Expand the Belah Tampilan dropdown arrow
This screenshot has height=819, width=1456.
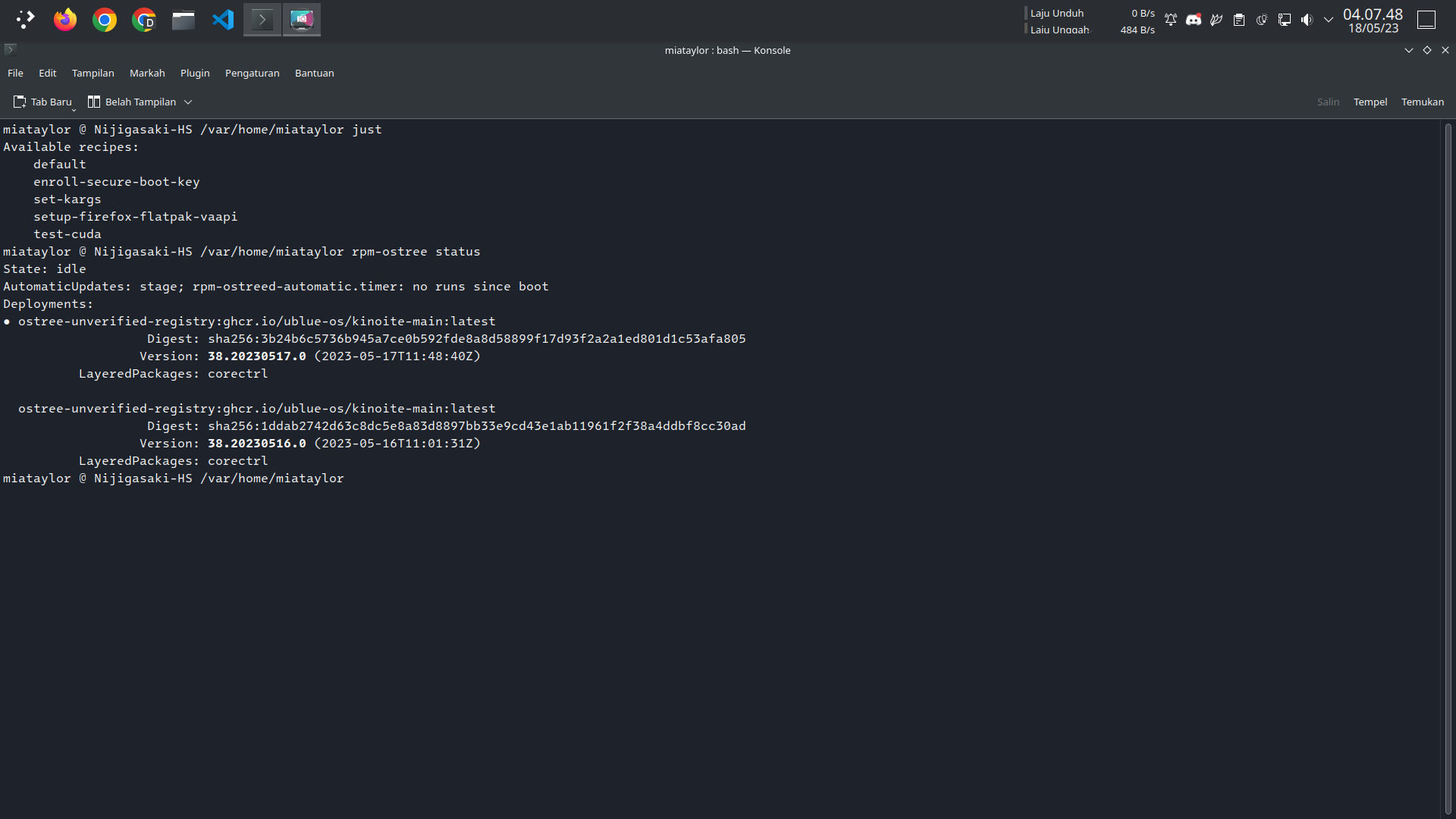(188, 102)
